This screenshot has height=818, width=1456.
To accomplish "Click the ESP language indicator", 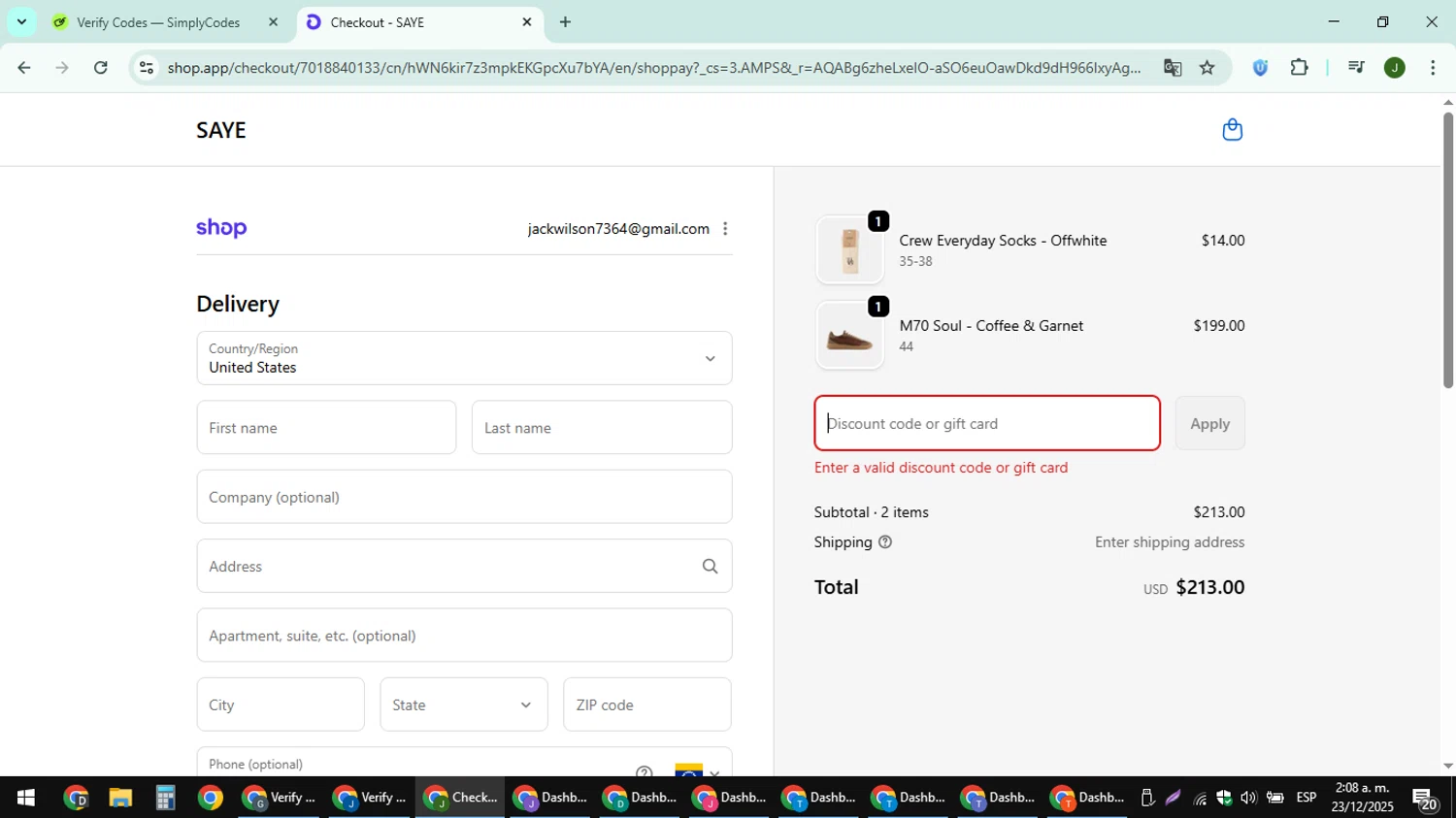I will point(1307,798).
